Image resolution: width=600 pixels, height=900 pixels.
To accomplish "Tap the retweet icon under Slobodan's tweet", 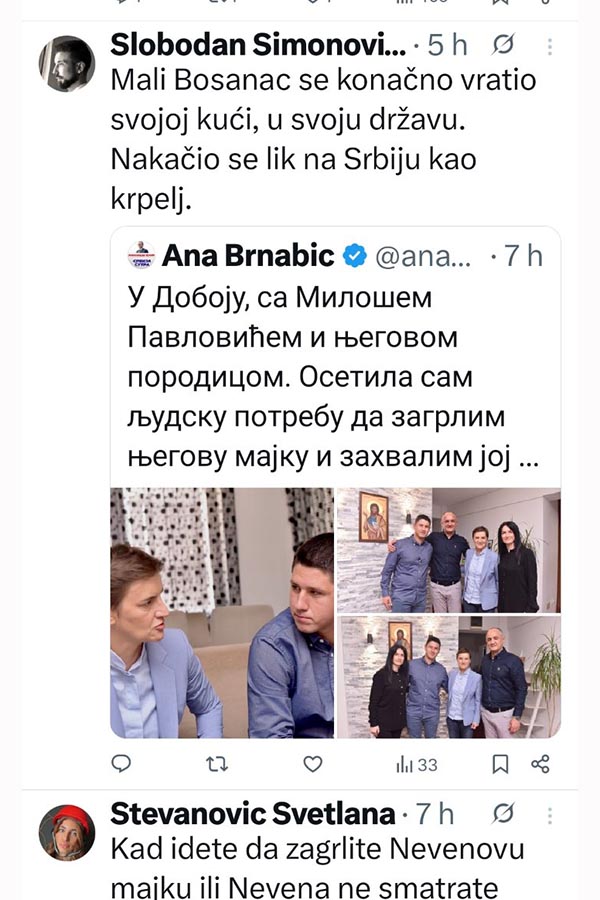I will point(217,764).
